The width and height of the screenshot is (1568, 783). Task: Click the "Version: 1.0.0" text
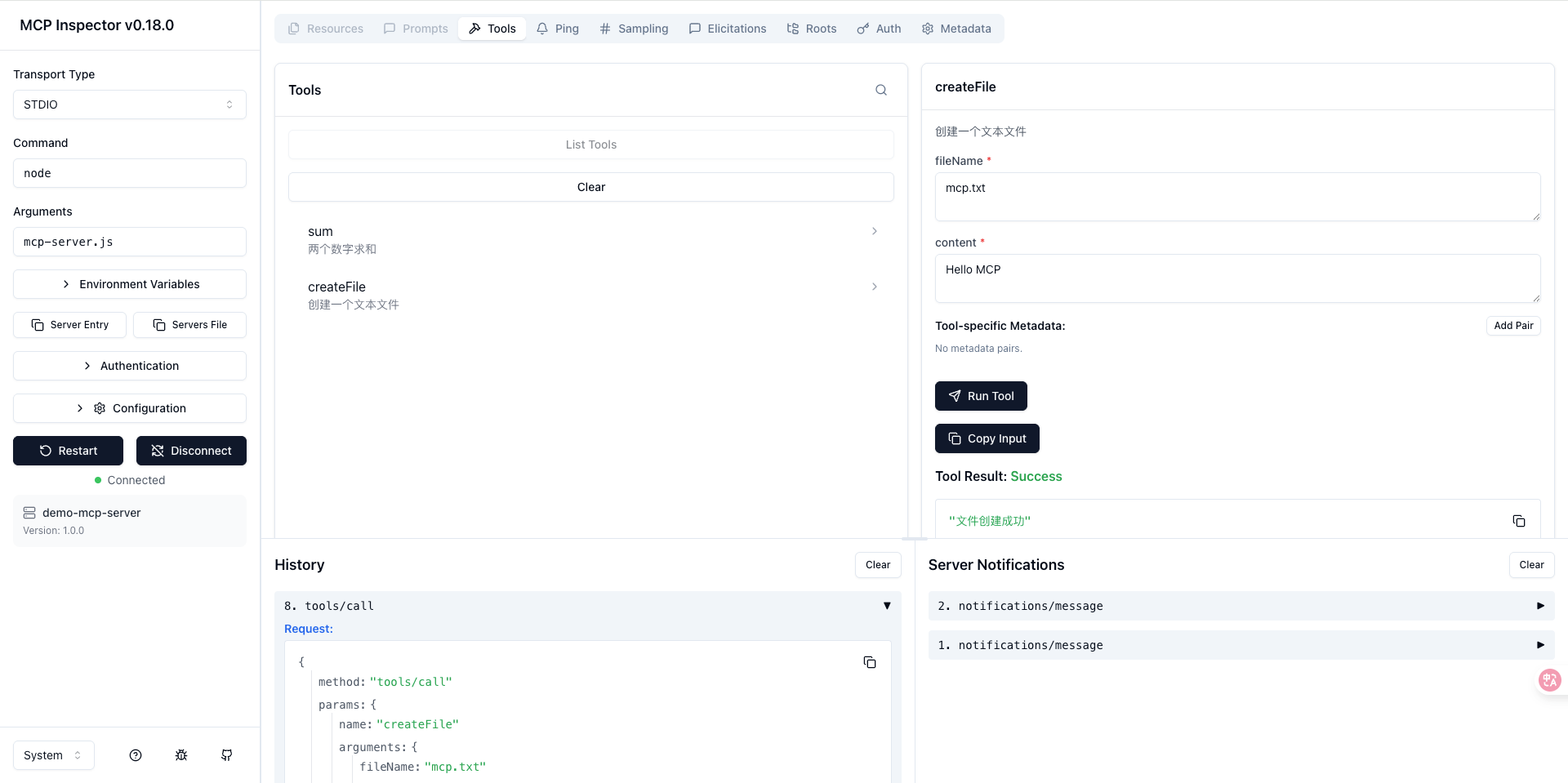click(53, 531)
